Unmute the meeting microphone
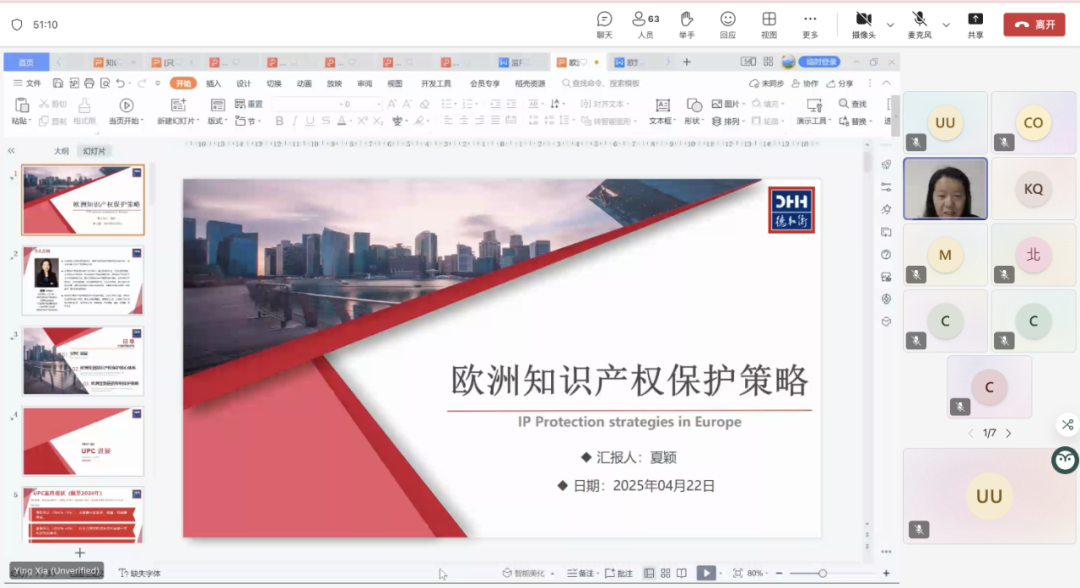Screen dimensions: 1080x588 pyautogui.click(x=918, y=22)
